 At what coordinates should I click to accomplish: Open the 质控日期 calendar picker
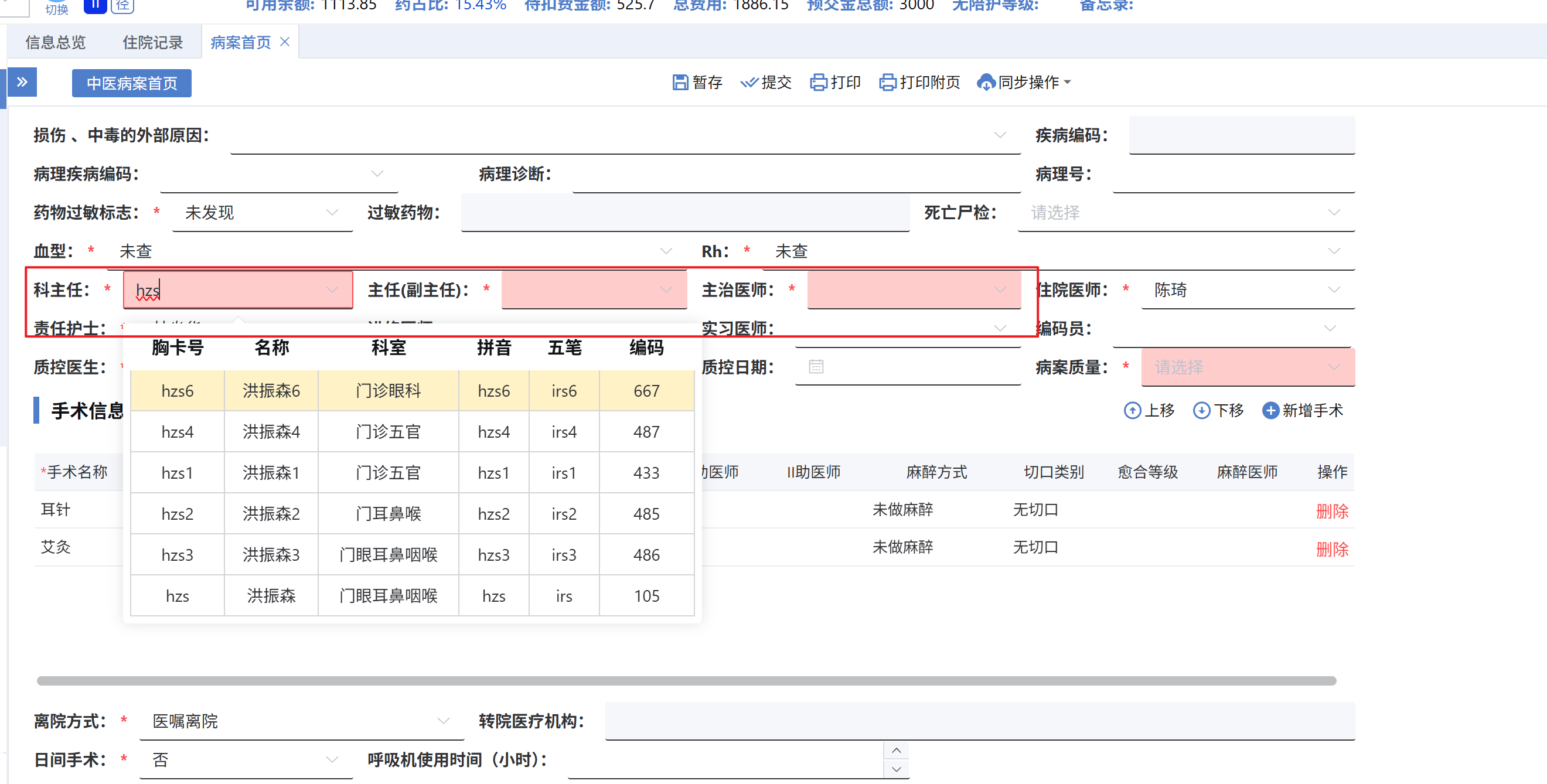click(816, 367)
